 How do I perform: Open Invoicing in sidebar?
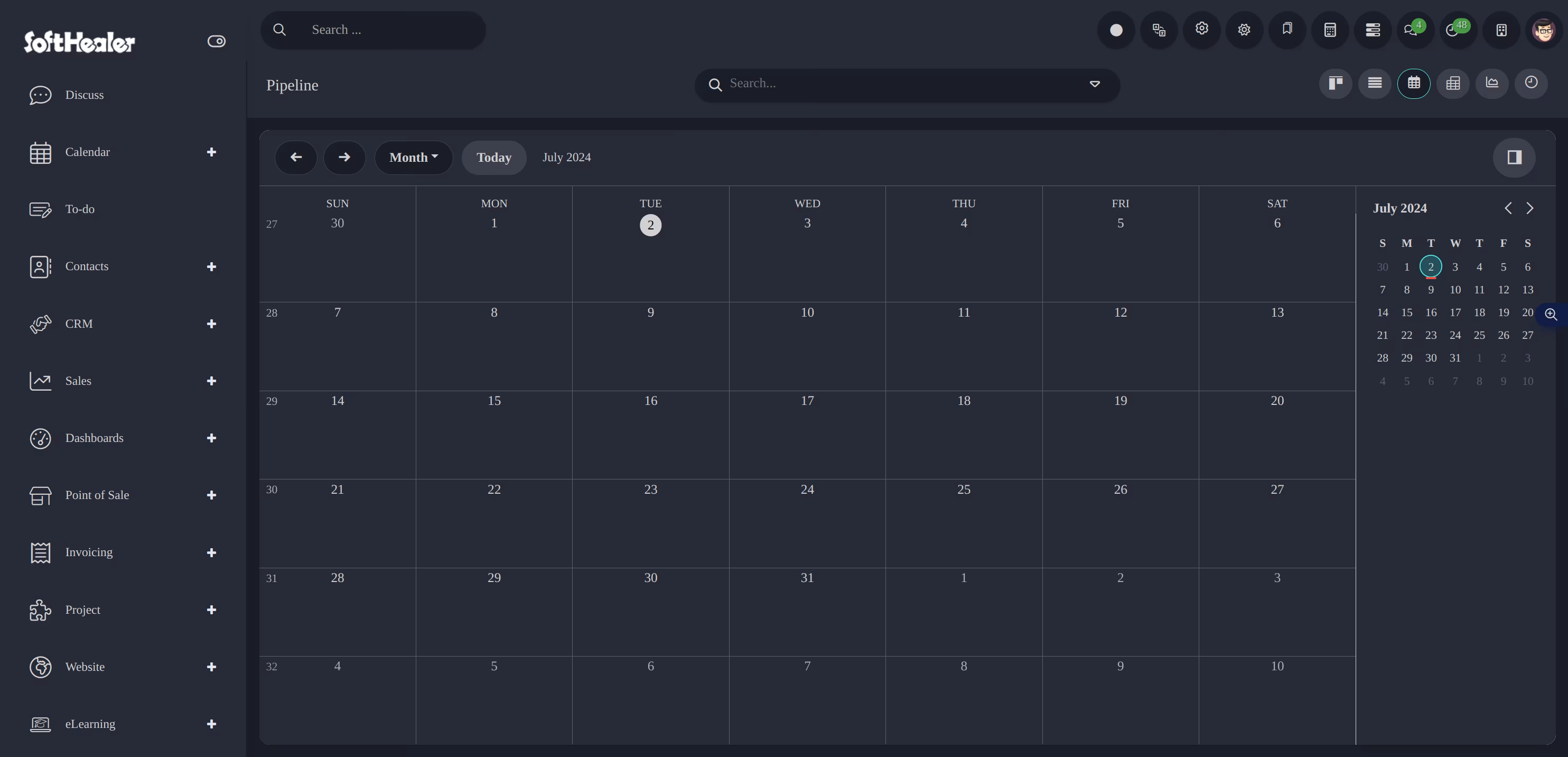point(89,552)
